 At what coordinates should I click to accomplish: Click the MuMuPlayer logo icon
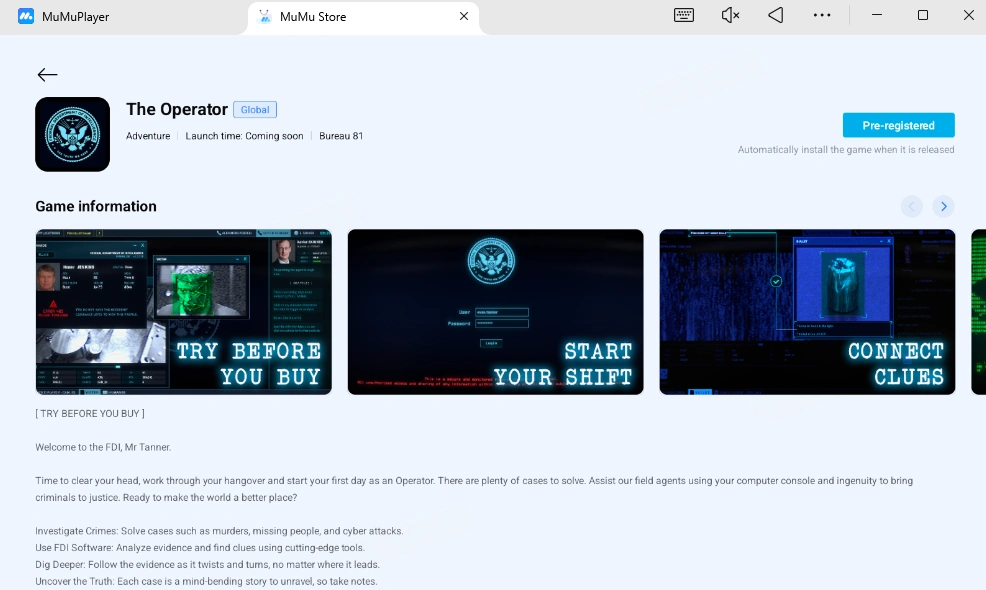coord(26,16)
